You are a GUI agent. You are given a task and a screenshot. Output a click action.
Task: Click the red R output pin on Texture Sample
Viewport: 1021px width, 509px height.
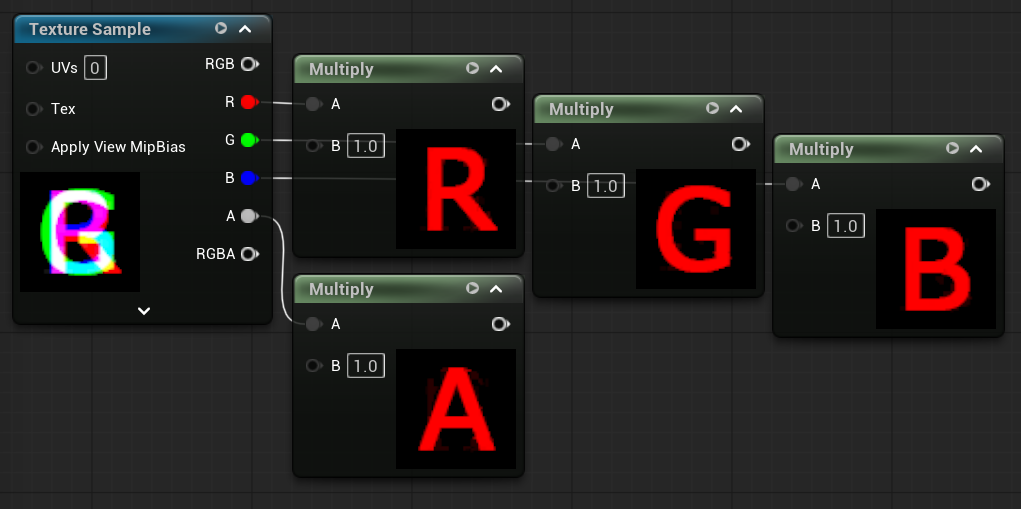coord(248,102)
